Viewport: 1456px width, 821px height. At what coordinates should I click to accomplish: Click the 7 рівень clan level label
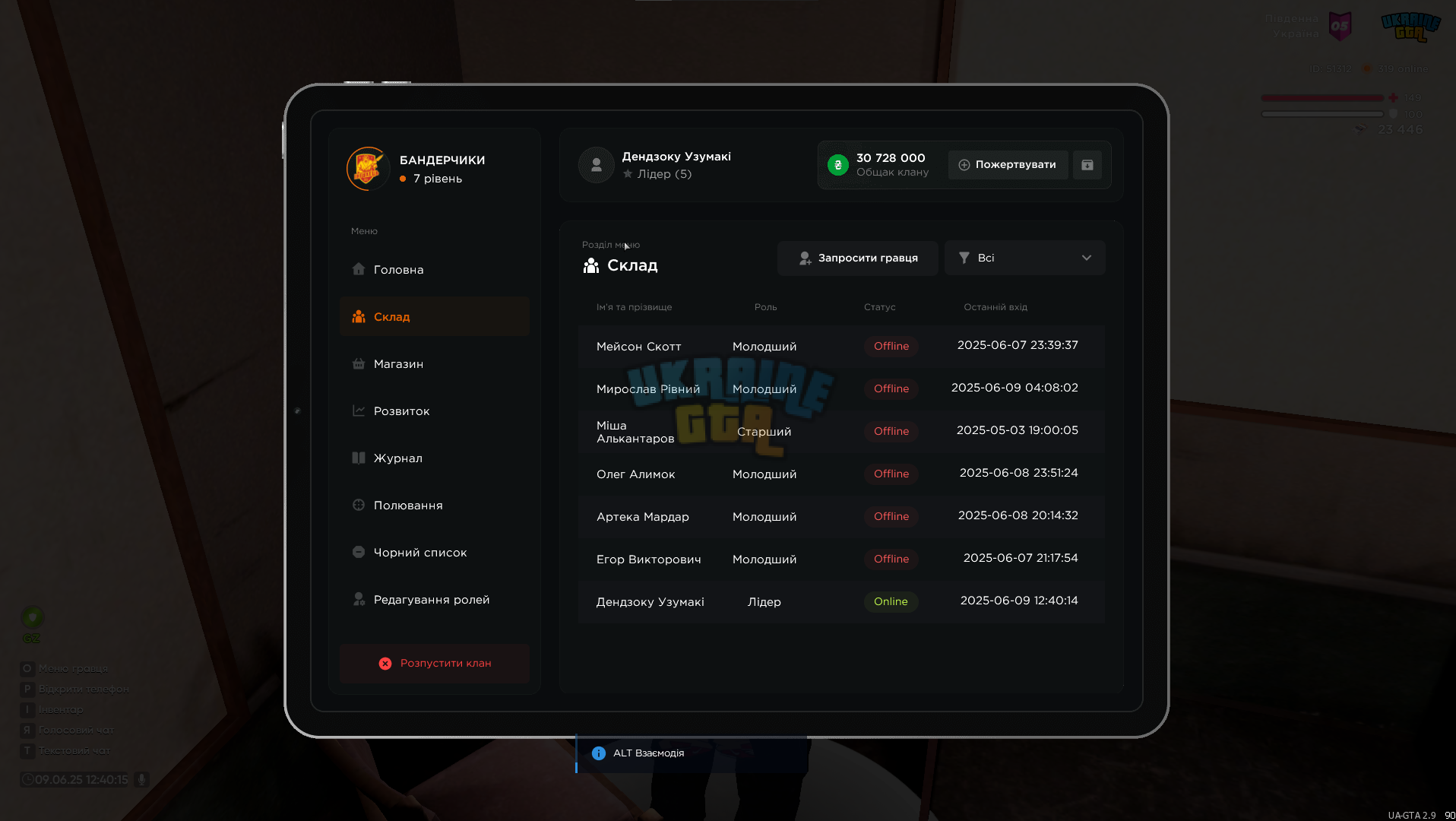click(438, 179)
